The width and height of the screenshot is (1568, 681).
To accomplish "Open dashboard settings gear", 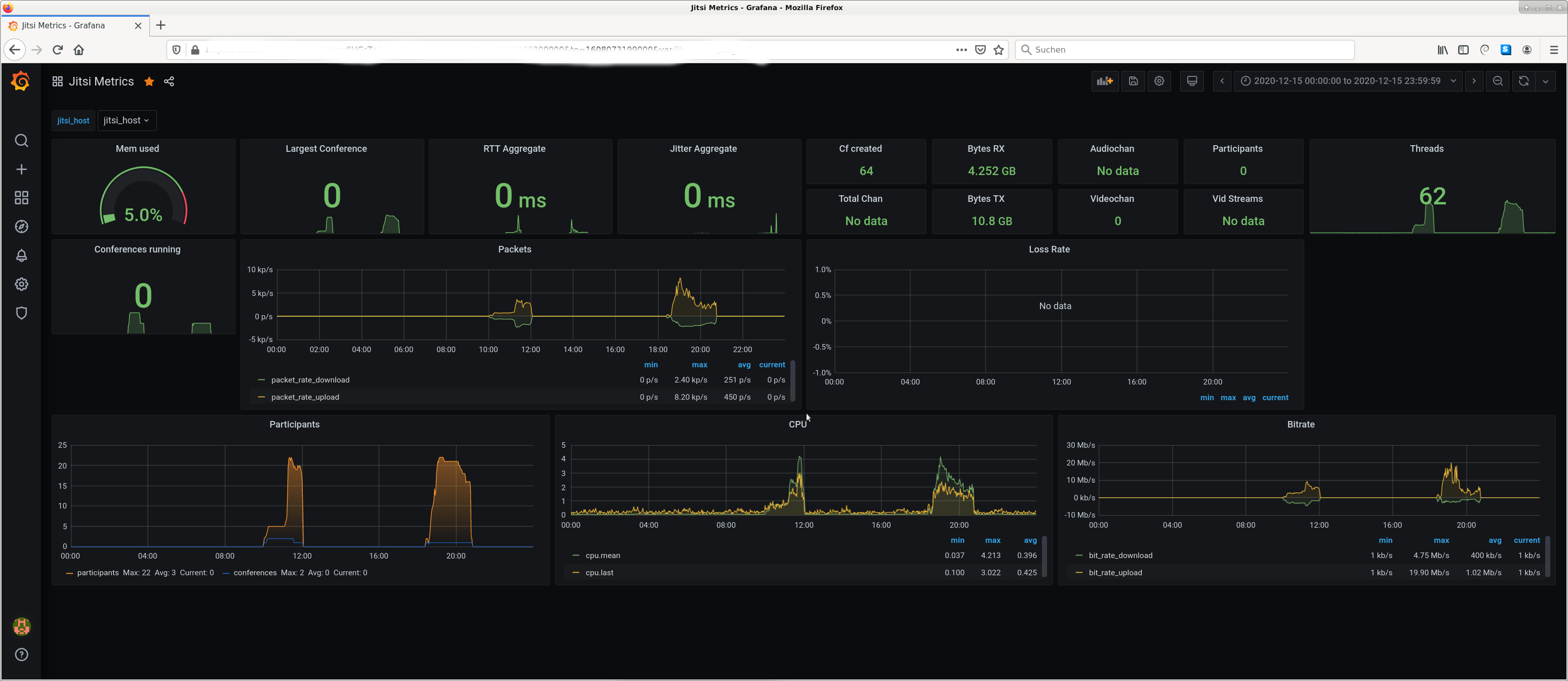I will (1159, 81).
